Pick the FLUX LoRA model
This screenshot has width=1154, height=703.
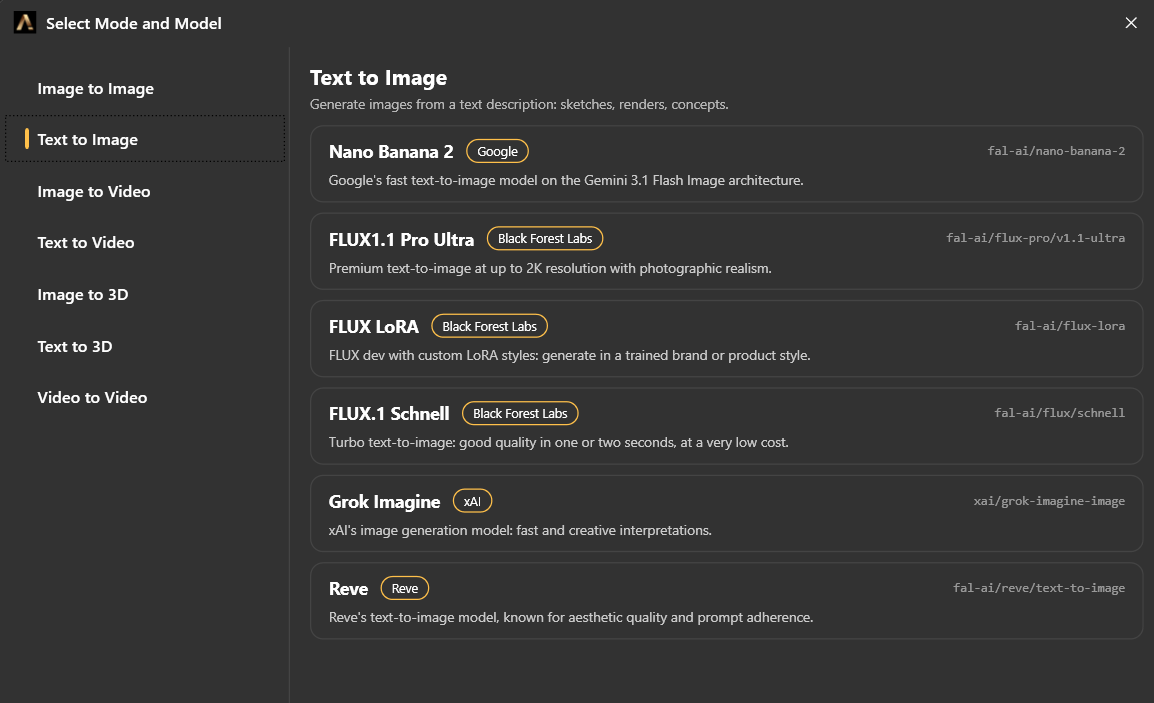click(726, 339)
